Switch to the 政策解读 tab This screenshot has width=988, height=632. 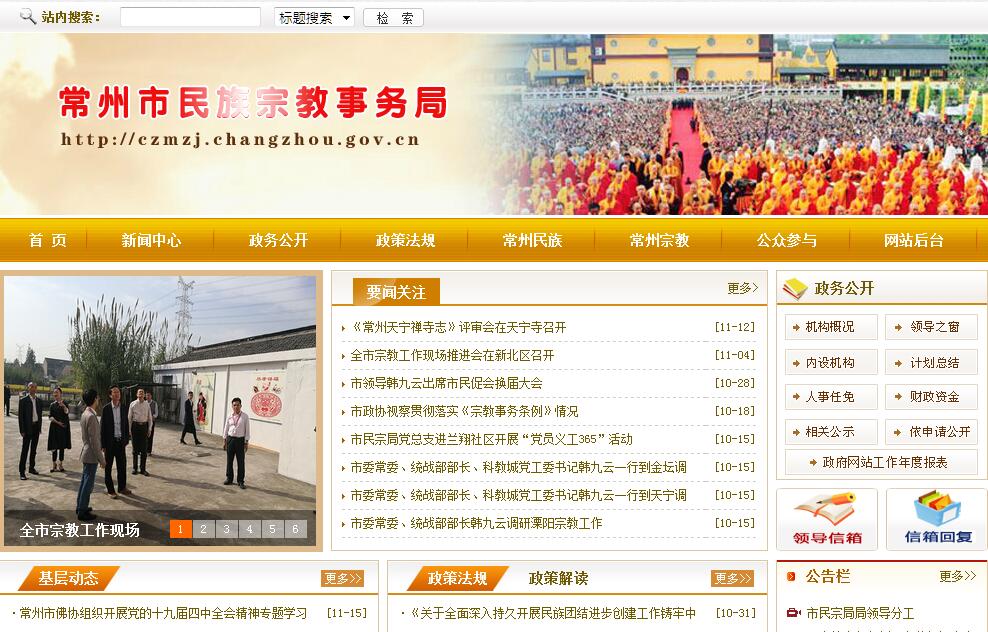[558, 579]
